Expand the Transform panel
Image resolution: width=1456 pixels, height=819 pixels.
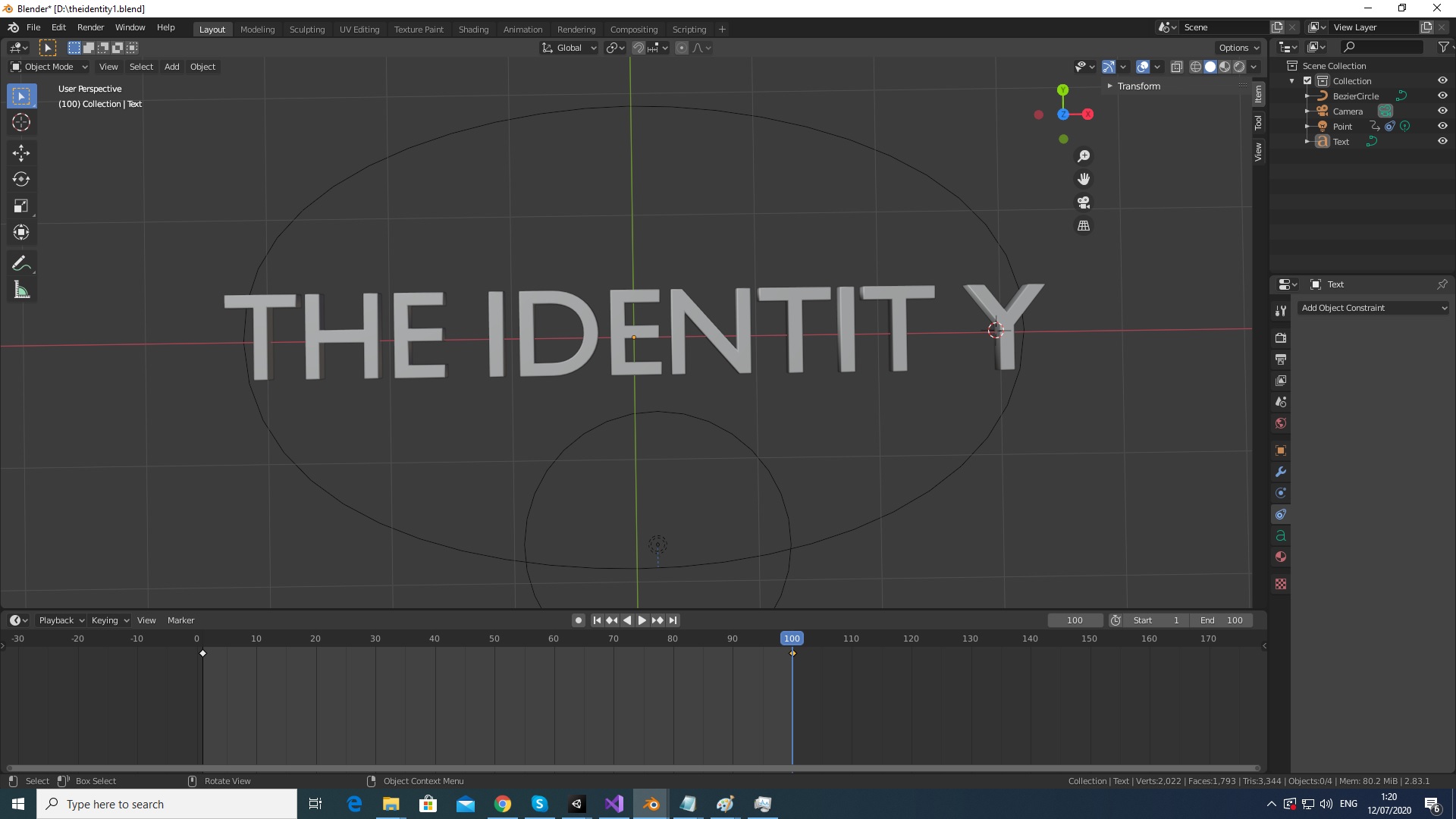1138,86
